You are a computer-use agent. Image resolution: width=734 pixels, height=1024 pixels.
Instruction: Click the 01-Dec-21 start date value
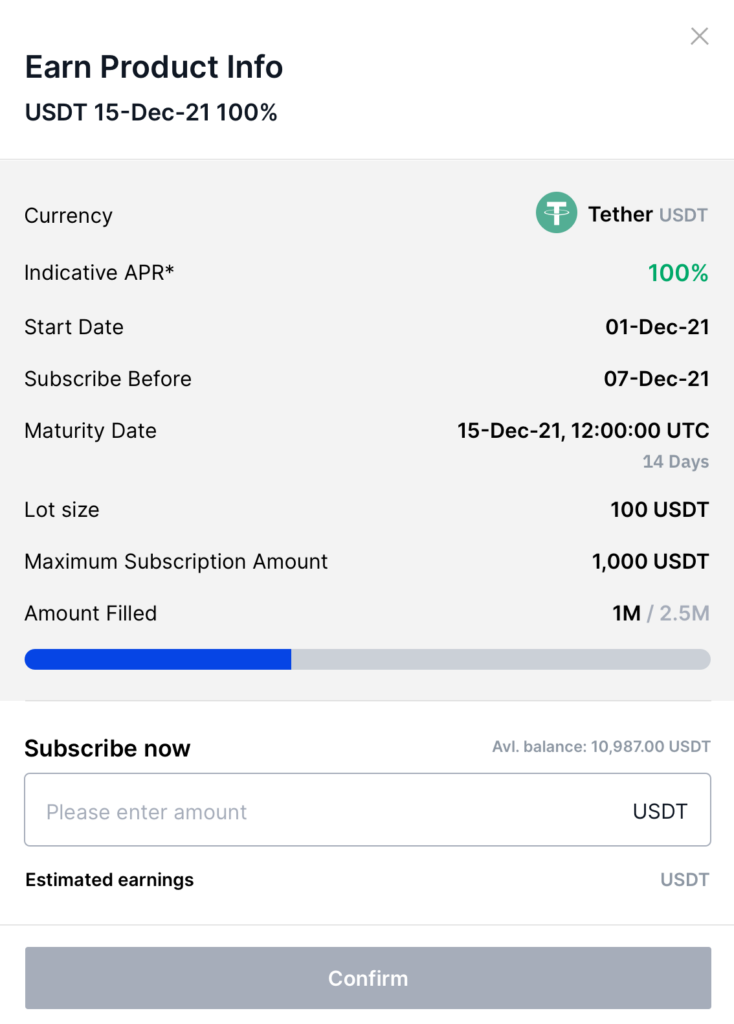(x=657, y=327)
